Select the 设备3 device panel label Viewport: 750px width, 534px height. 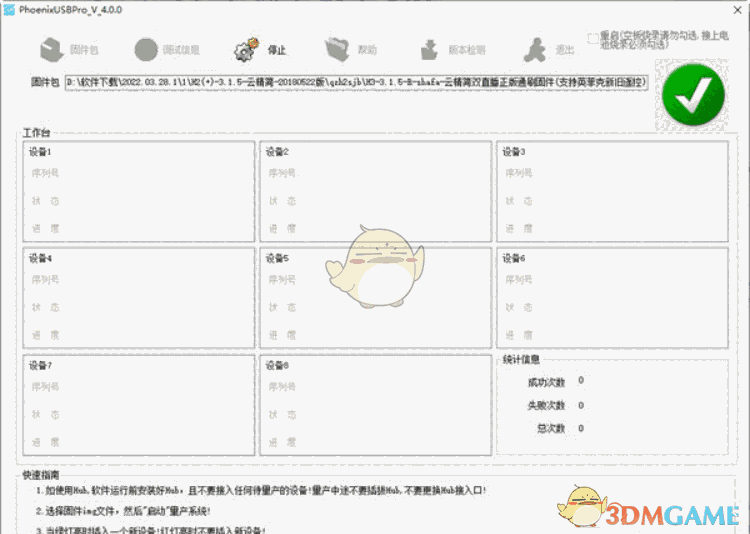[x=514, y=152]
